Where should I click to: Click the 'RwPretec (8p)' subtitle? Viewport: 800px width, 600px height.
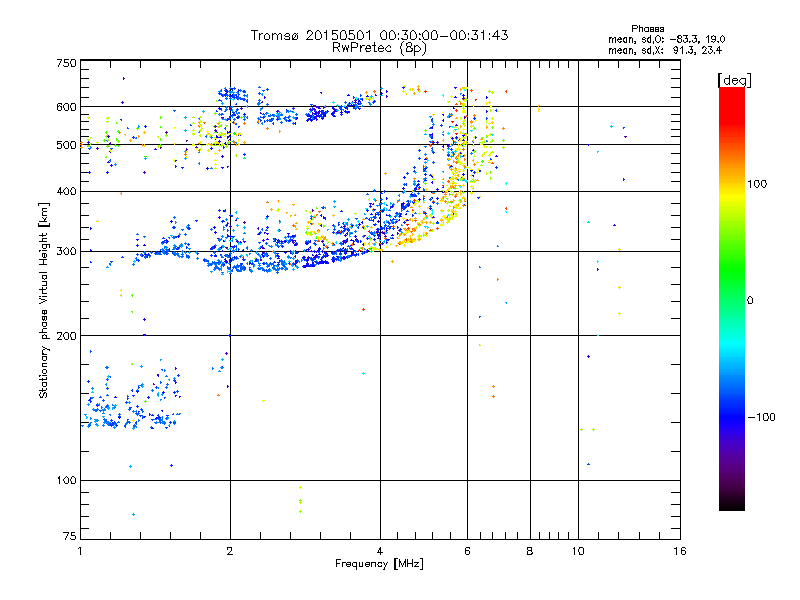tap(379, 48)
